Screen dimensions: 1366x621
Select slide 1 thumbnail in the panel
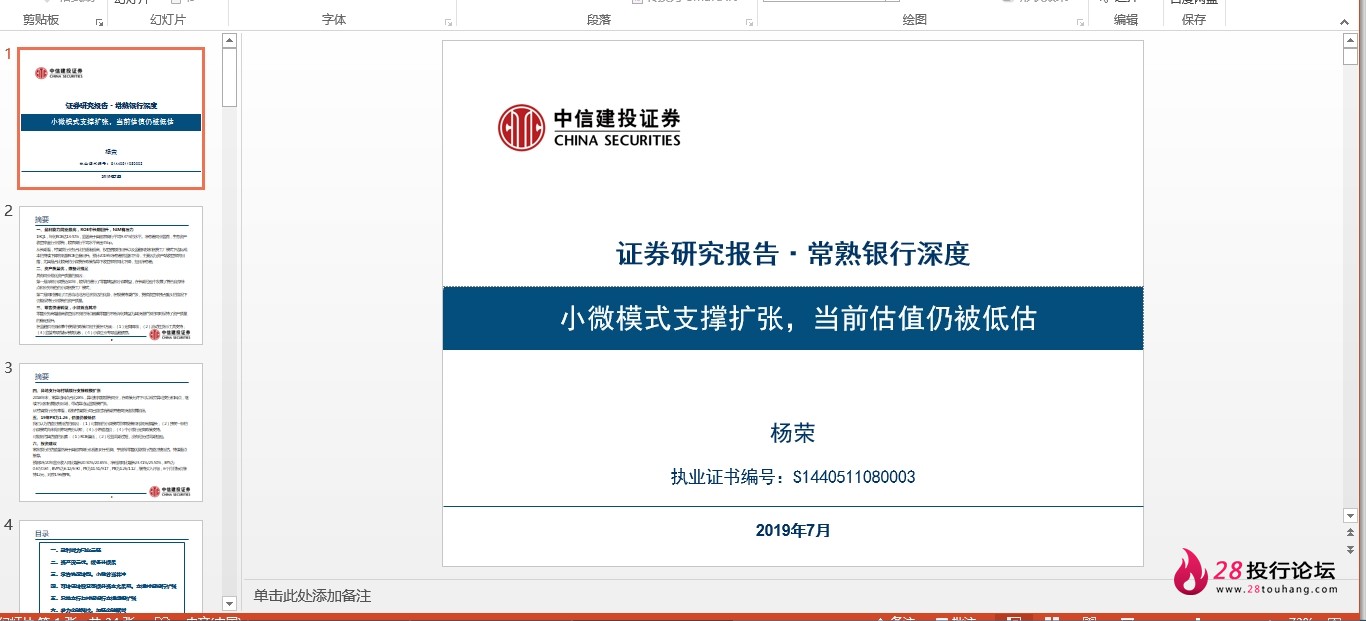tap(111, 118)
